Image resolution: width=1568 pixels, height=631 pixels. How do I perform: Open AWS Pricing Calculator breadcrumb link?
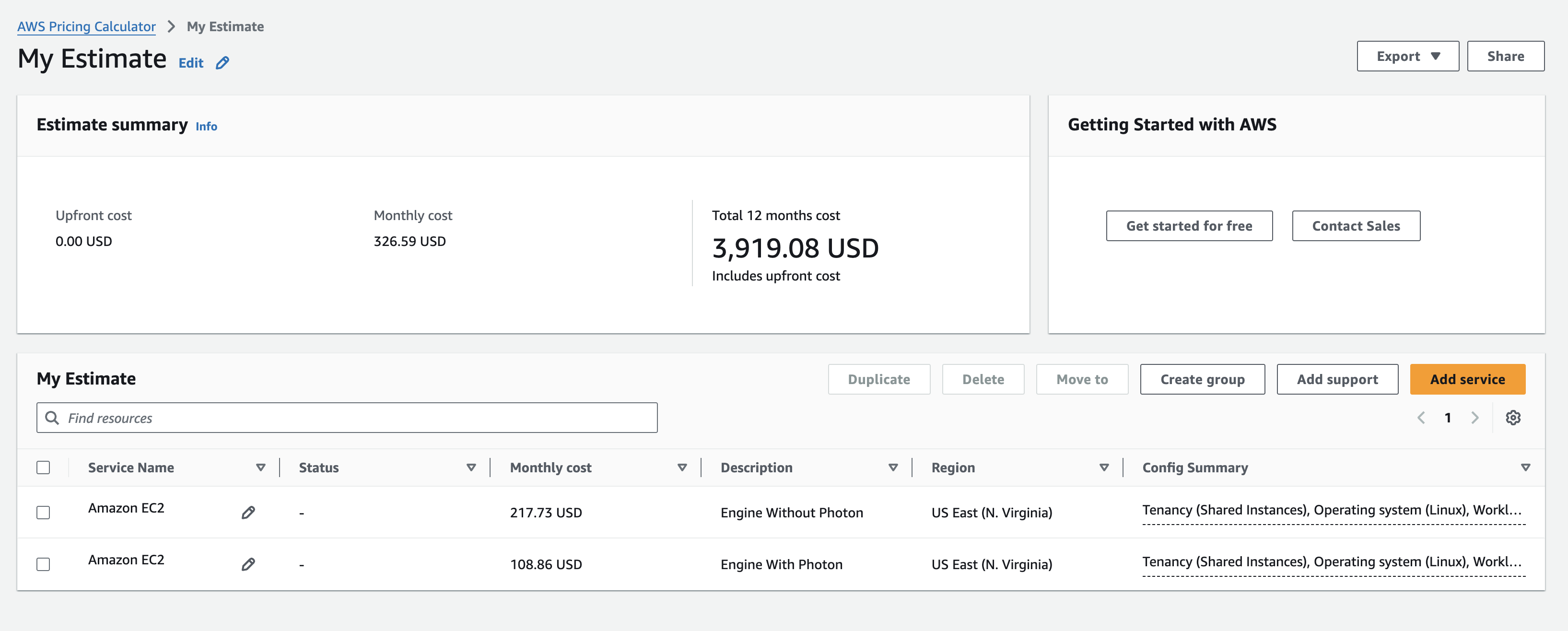pos(86,27)
